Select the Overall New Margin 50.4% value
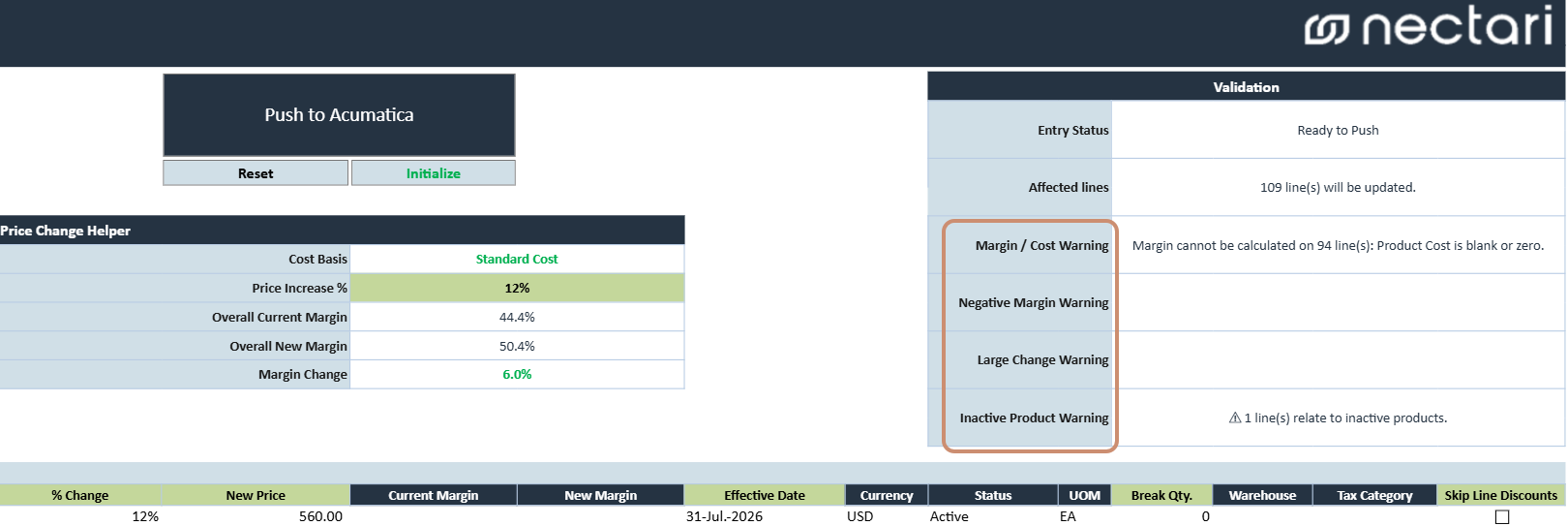Screen dimensions: 1568x526 tap(517, 346)
